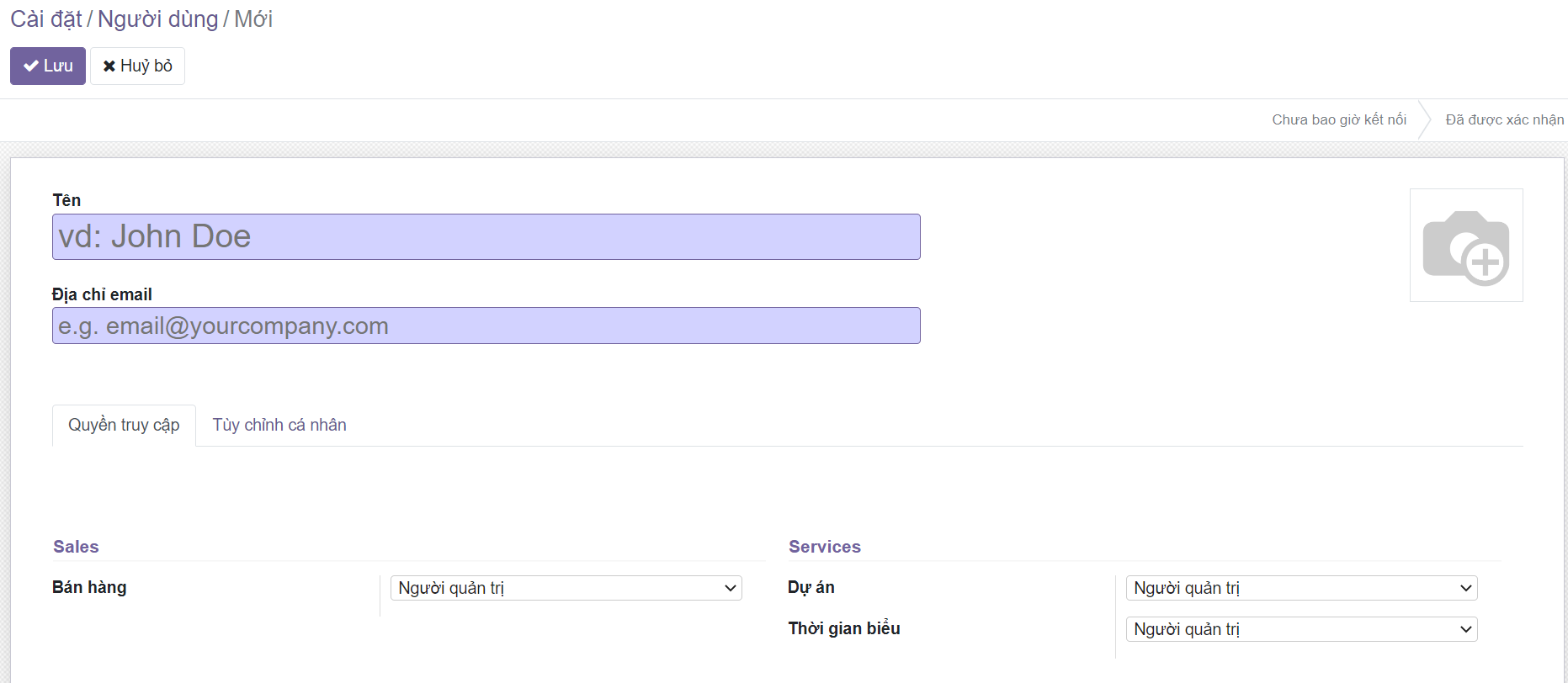Switch to the Quyền truy cập tab
1568x683 pixels.
point(124,425)
